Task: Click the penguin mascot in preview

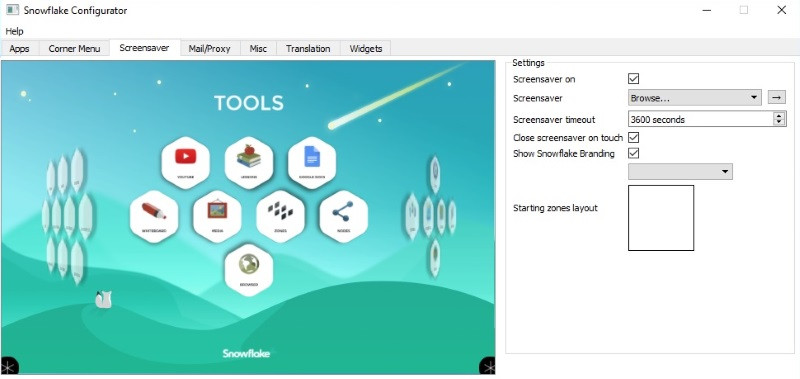Action: click(104, 299)
